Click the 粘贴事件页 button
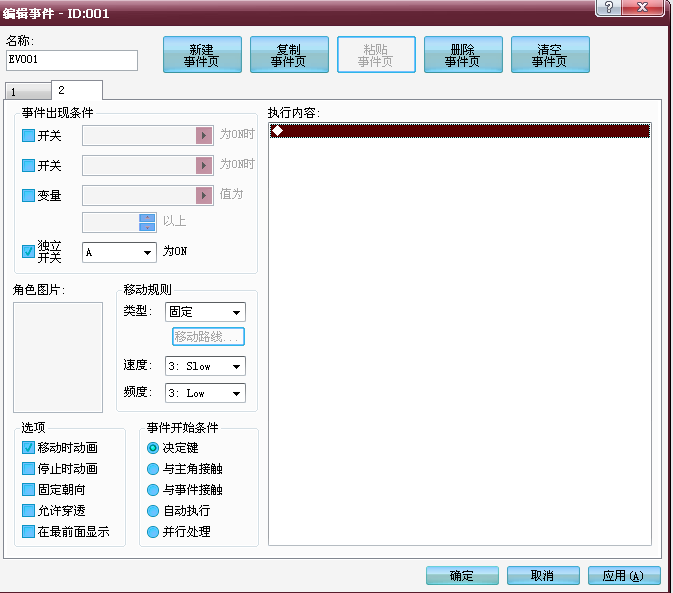This screenshot has height=593, width=673. (x=376, y=54)
